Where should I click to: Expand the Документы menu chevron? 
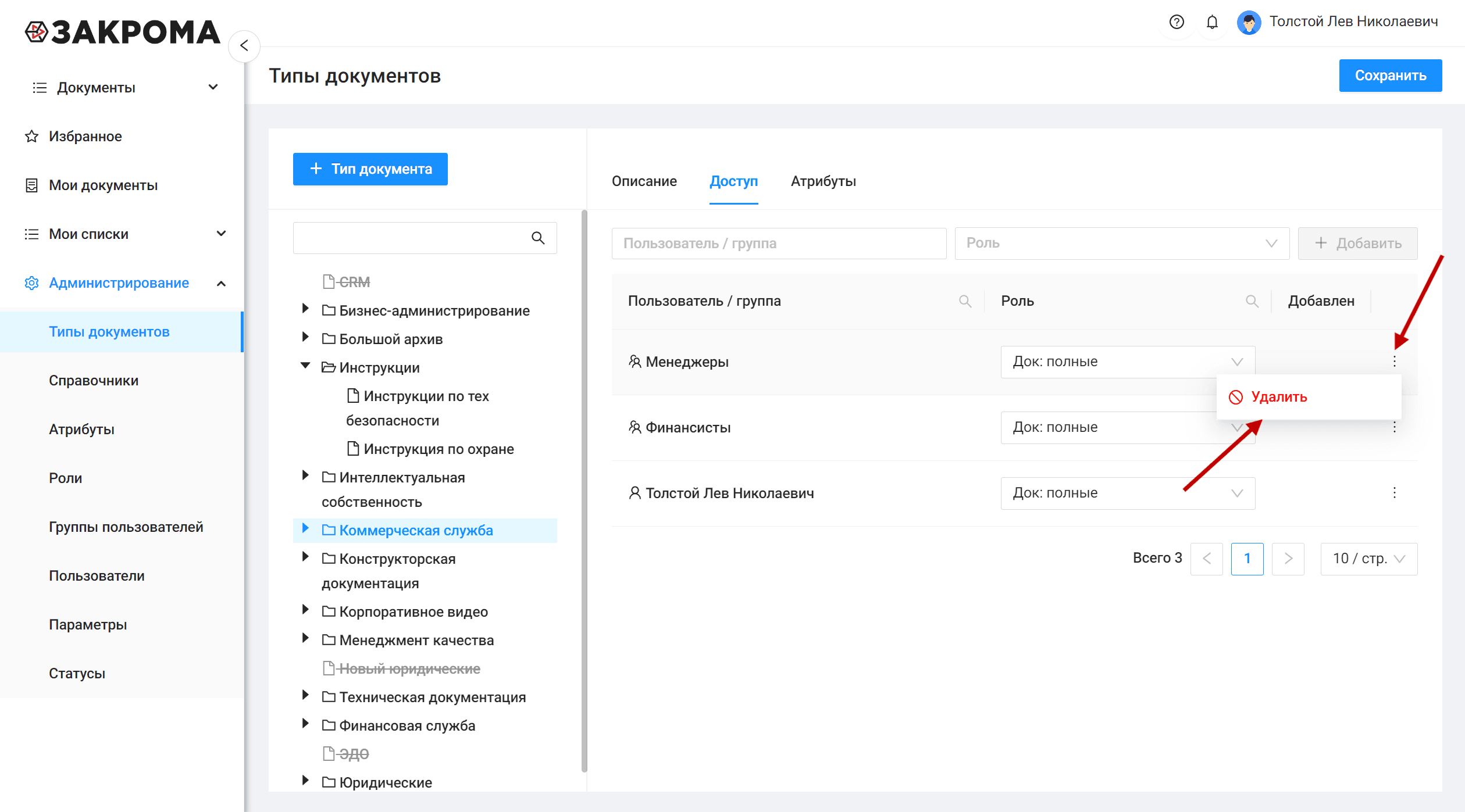click(213, 87)
